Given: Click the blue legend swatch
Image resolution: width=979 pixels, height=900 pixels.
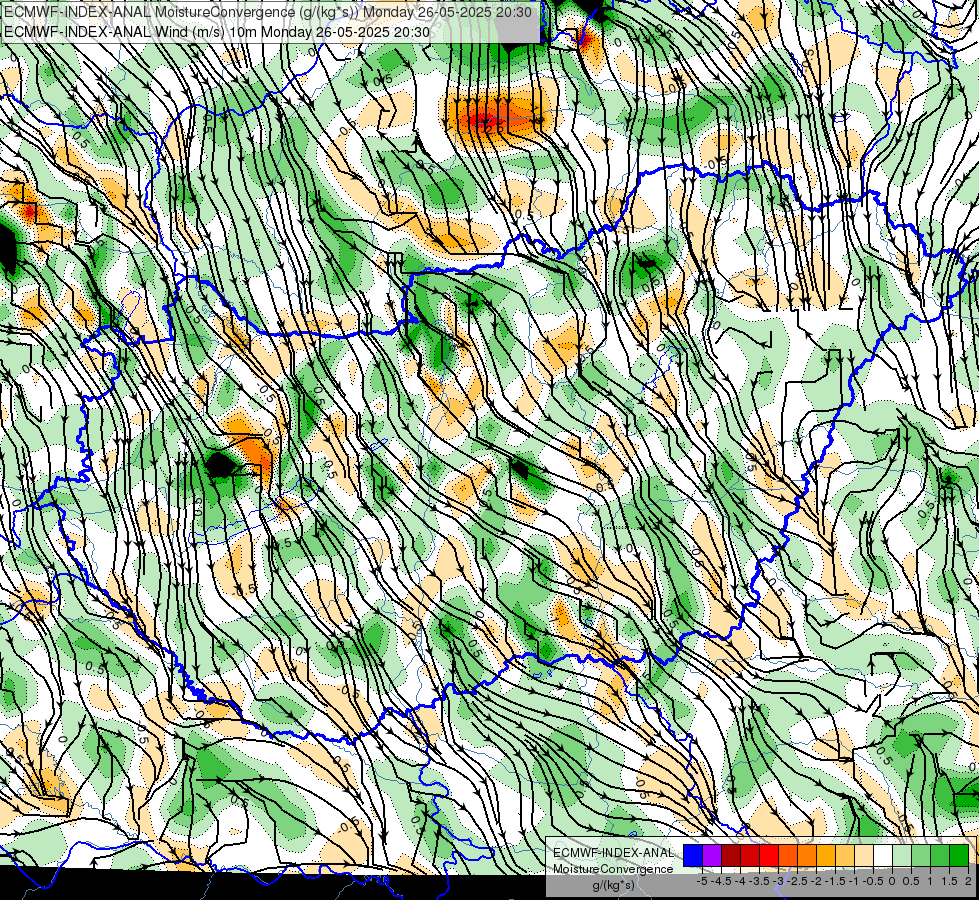Looking at the screenshot, I should pyautogui.click(x=693, y=855).
